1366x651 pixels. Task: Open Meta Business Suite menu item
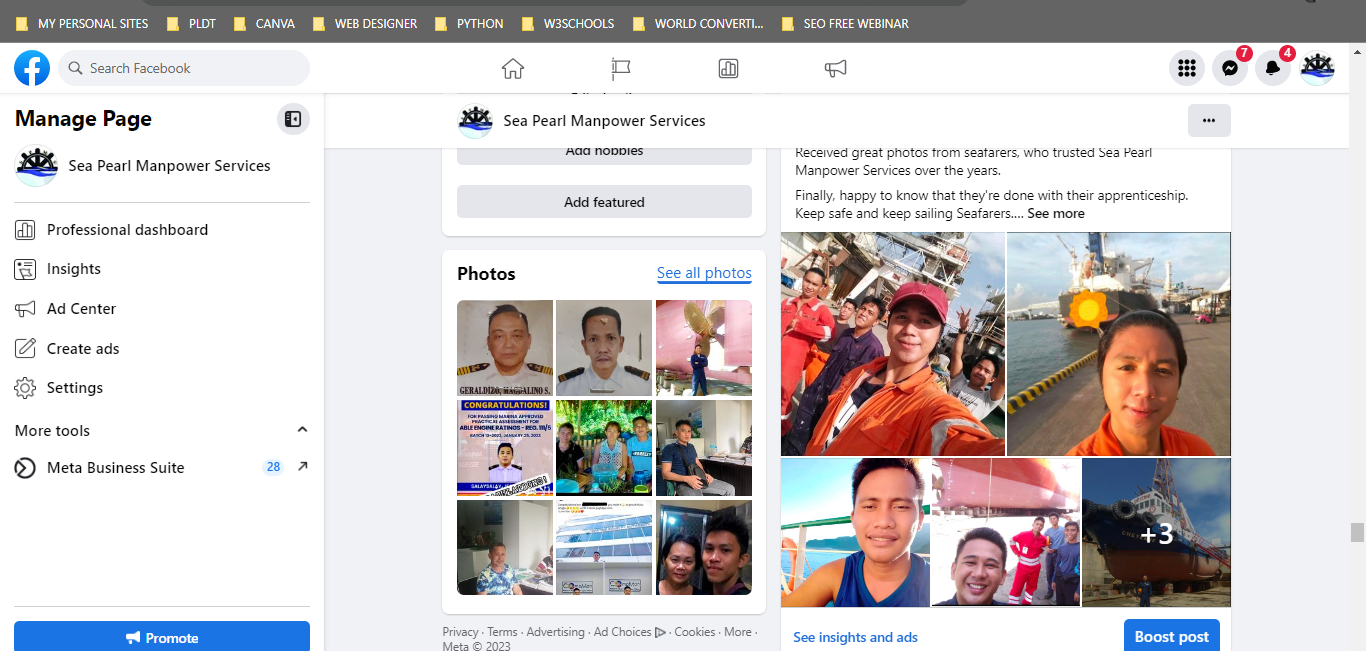coord(162,468)
